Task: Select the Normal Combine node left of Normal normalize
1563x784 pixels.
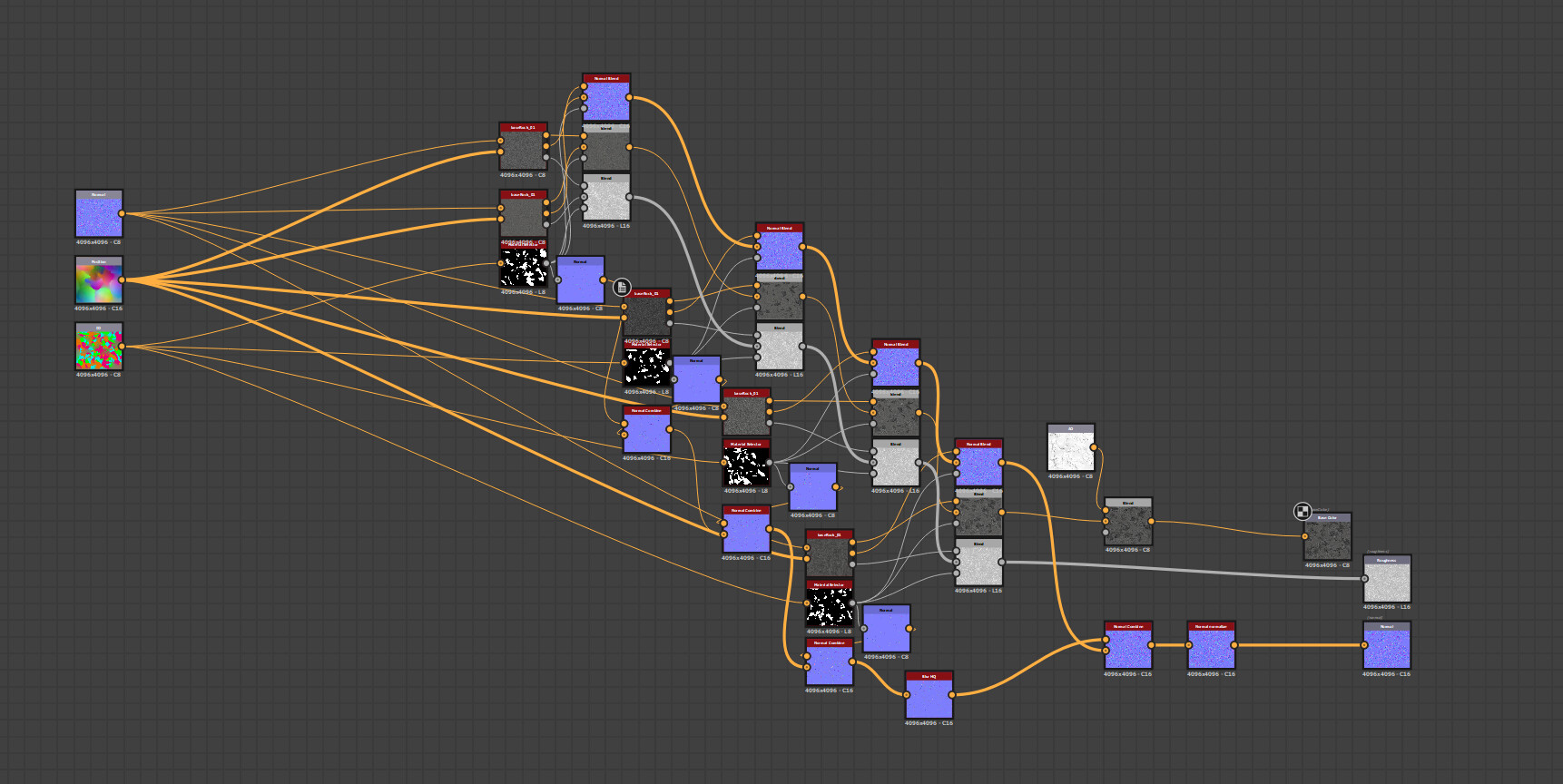Action: [1128, 645]
